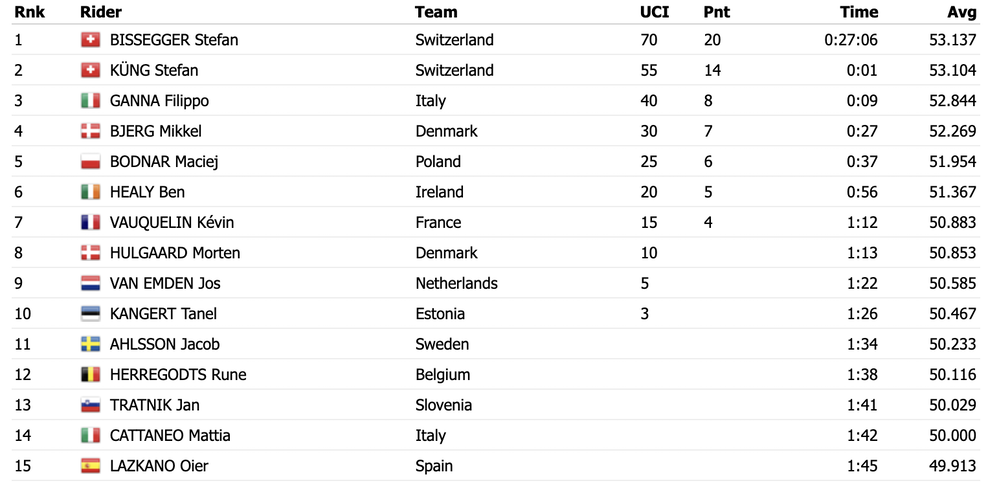Click the Swedish flag next to AHLSSON Jacob
This screenshot has width=1000, height=483.
(x=91, y=345)
